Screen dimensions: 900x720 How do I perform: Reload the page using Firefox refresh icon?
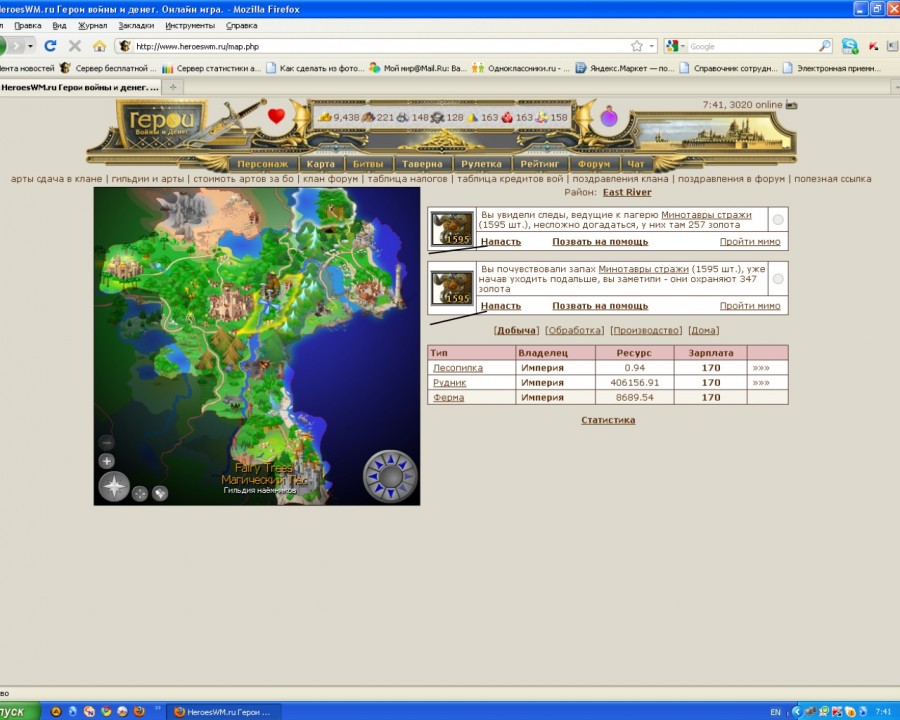(50, 46)
